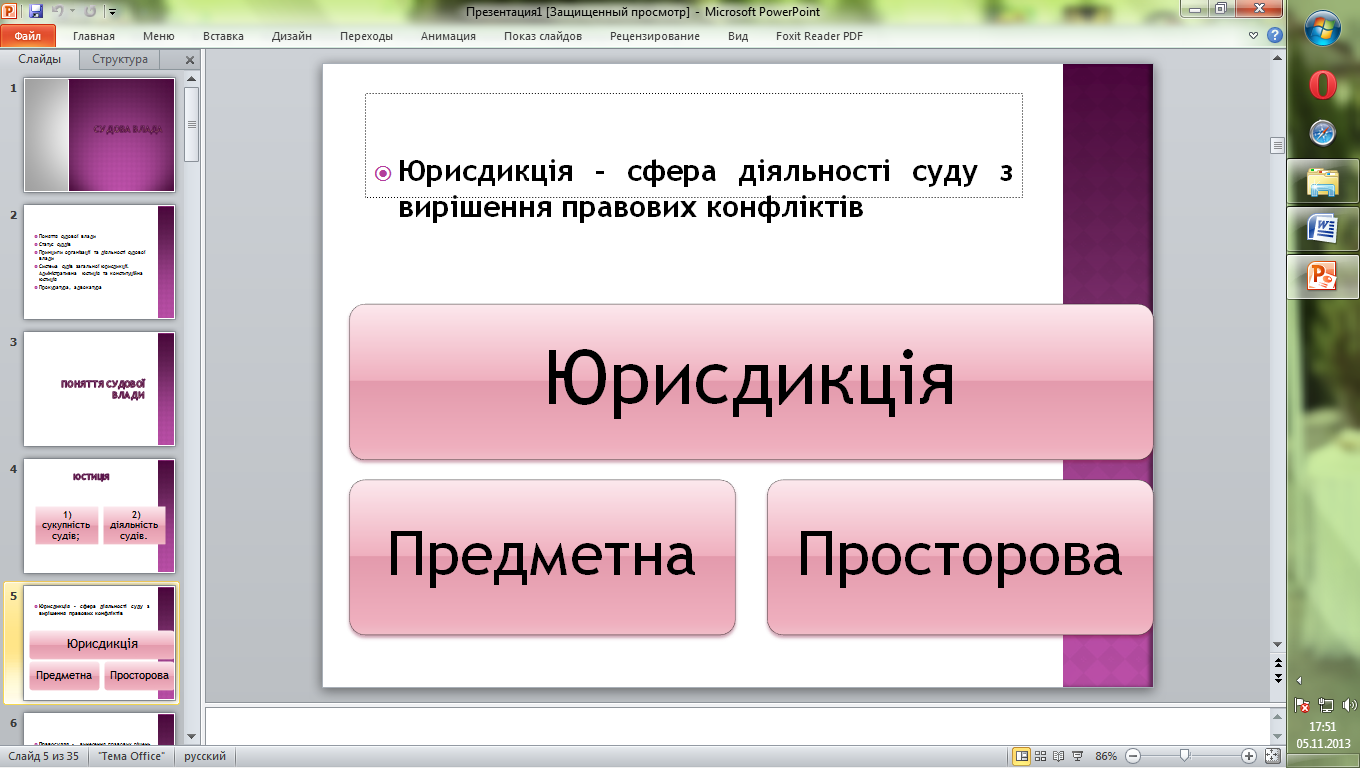Viewport: 1360px width, 768px height.
Task: Click the zoom out minus button
Action: [1132, 756]
